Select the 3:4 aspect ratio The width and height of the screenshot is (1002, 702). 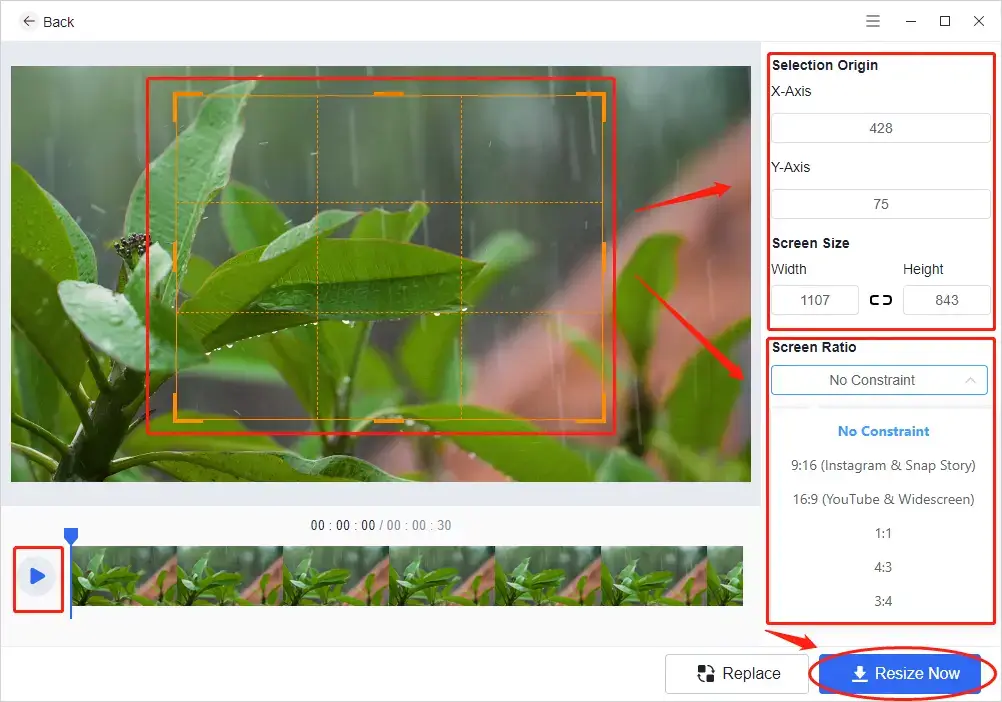(x=882, y=601)
